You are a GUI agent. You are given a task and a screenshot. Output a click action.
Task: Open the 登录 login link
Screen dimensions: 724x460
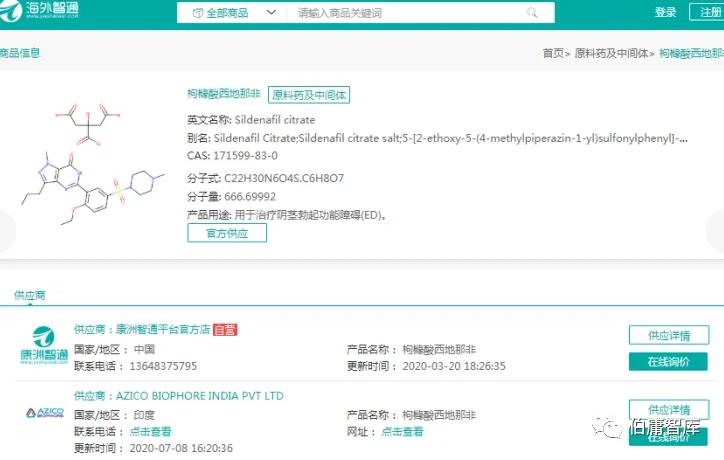(x=665, y=12)
